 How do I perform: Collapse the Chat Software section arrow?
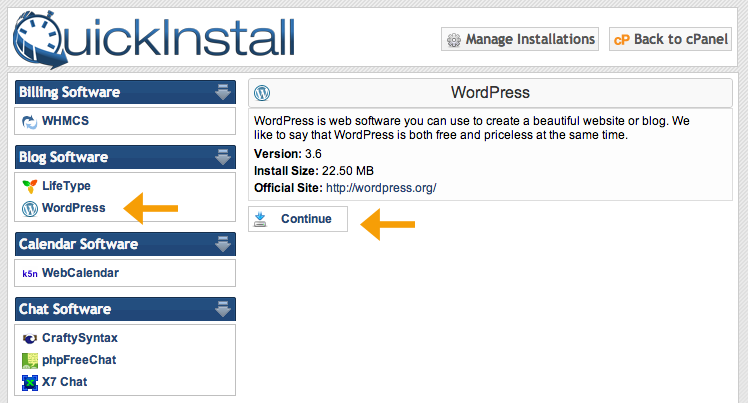[223, 309]
